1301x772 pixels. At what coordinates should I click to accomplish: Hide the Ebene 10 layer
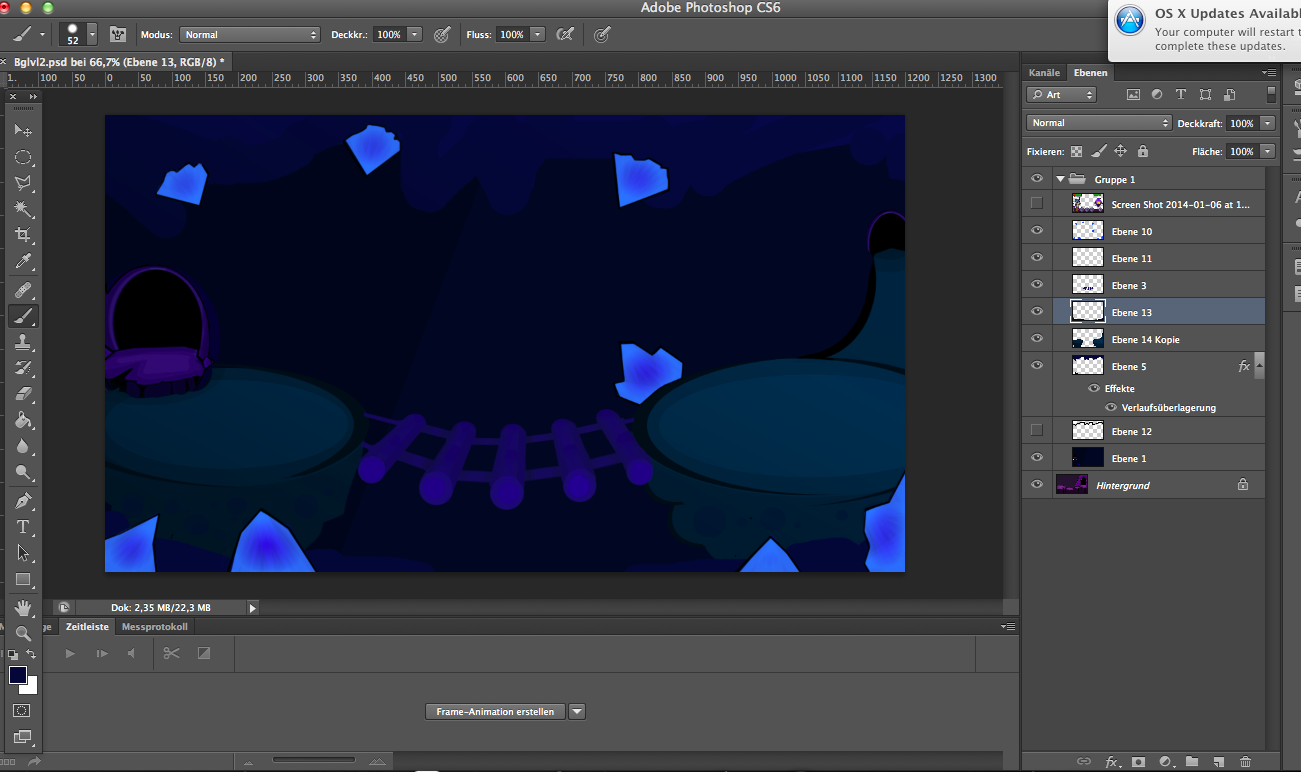click(x=1036, y=231)
